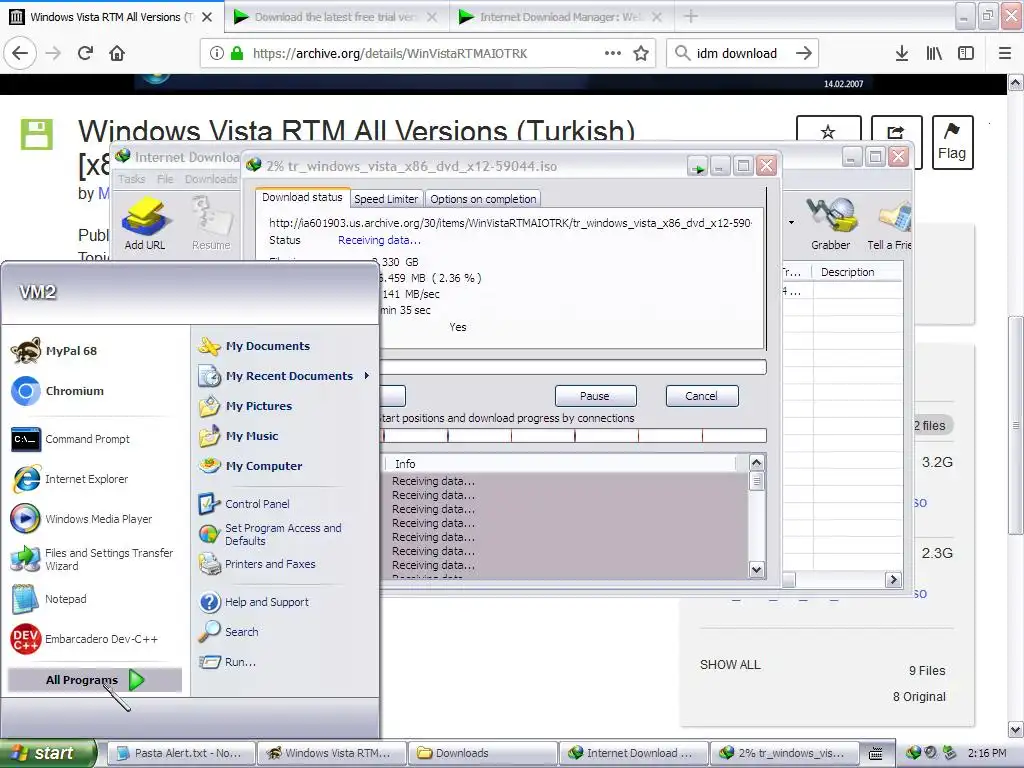Image resolution: width=1024 pixels, height=768 pixels.
Task: Open a new Firefox tab
Action: click(x=691, y=17)
